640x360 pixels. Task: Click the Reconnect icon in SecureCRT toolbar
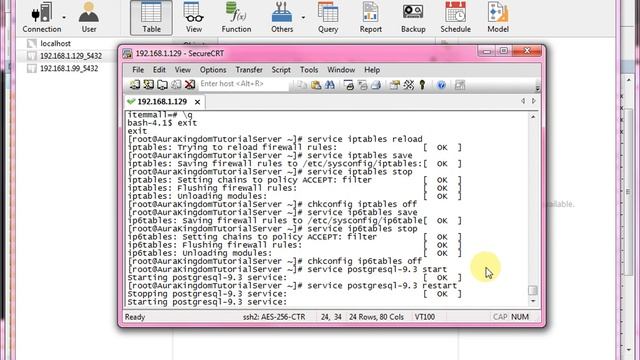coord(176,84)
